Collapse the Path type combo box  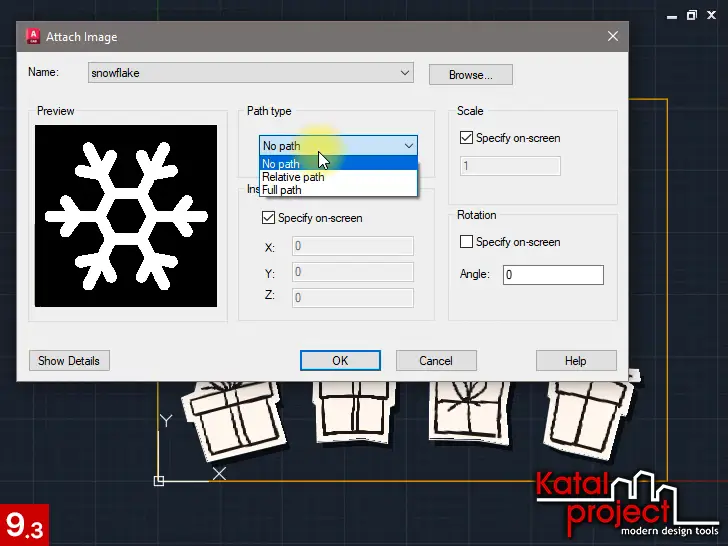(408, 146)
